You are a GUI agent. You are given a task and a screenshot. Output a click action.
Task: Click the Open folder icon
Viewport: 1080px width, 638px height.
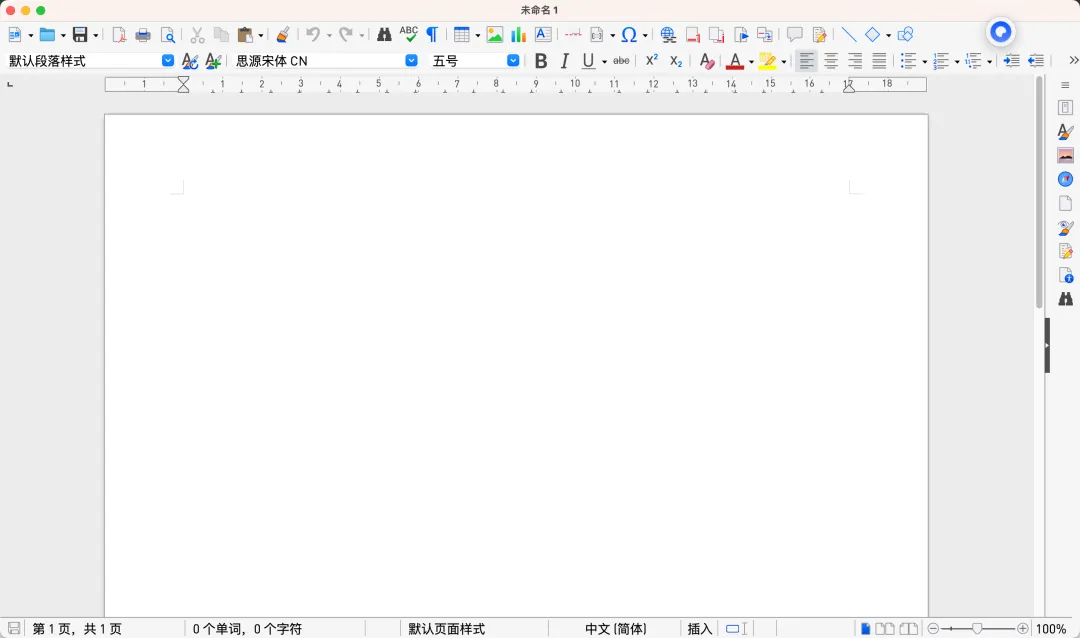(47, 34)
